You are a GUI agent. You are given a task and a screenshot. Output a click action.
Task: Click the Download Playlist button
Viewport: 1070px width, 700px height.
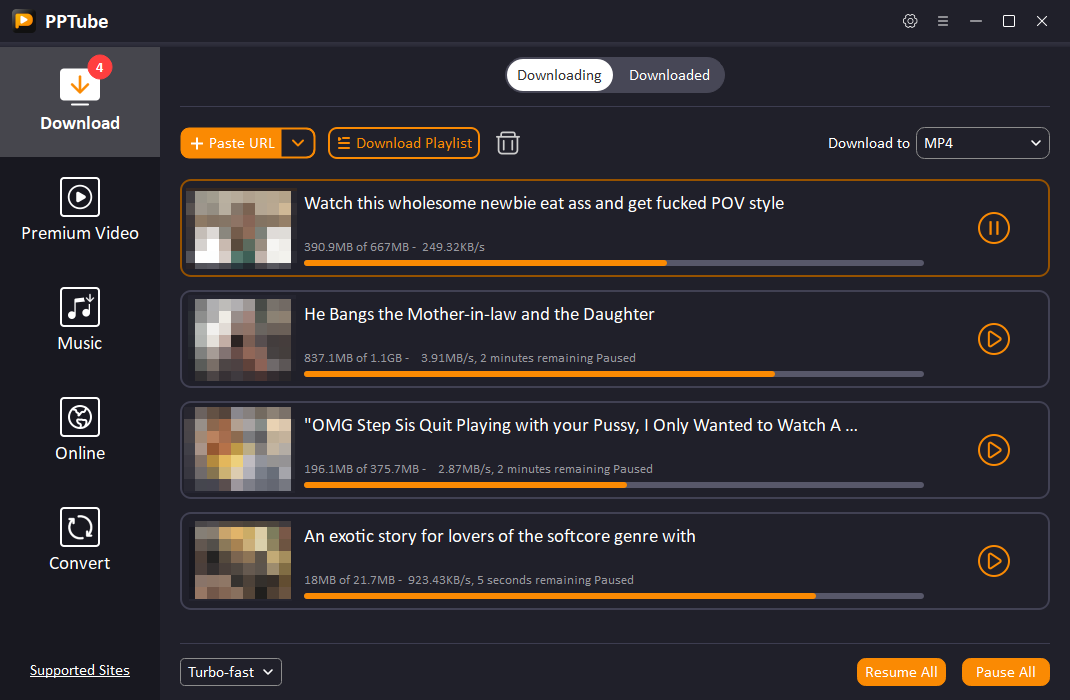click(x=403, y=143)
